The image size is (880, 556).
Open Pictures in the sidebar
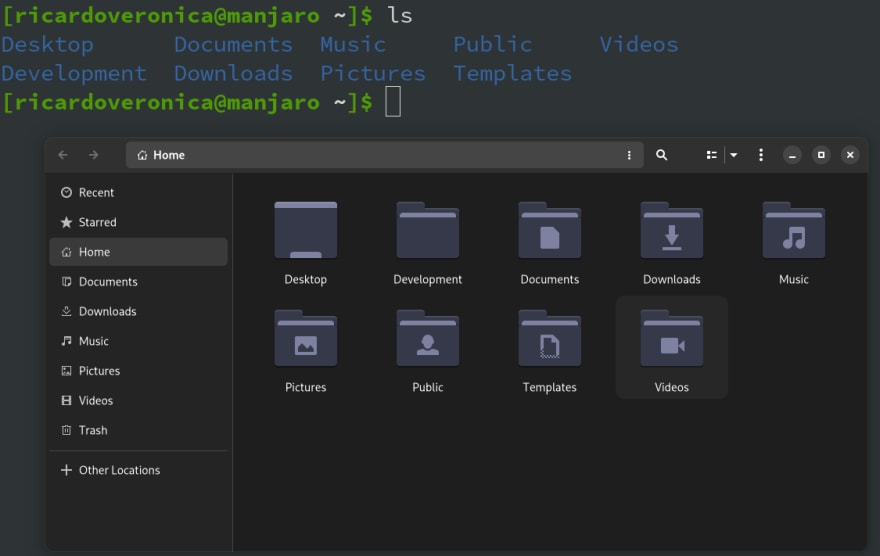pyautogui.click(x=138, y=371)
